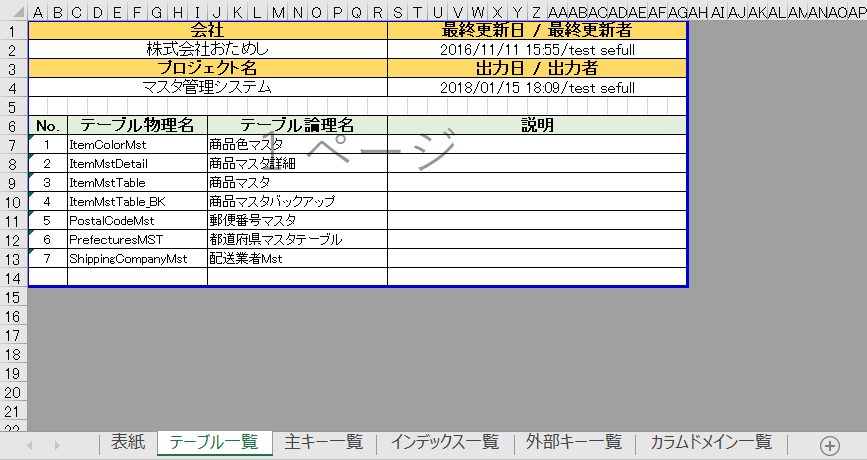The image size is (867, 460).
Task: Click the PostalCodeMst table name cell
Action: pos(137,220)
